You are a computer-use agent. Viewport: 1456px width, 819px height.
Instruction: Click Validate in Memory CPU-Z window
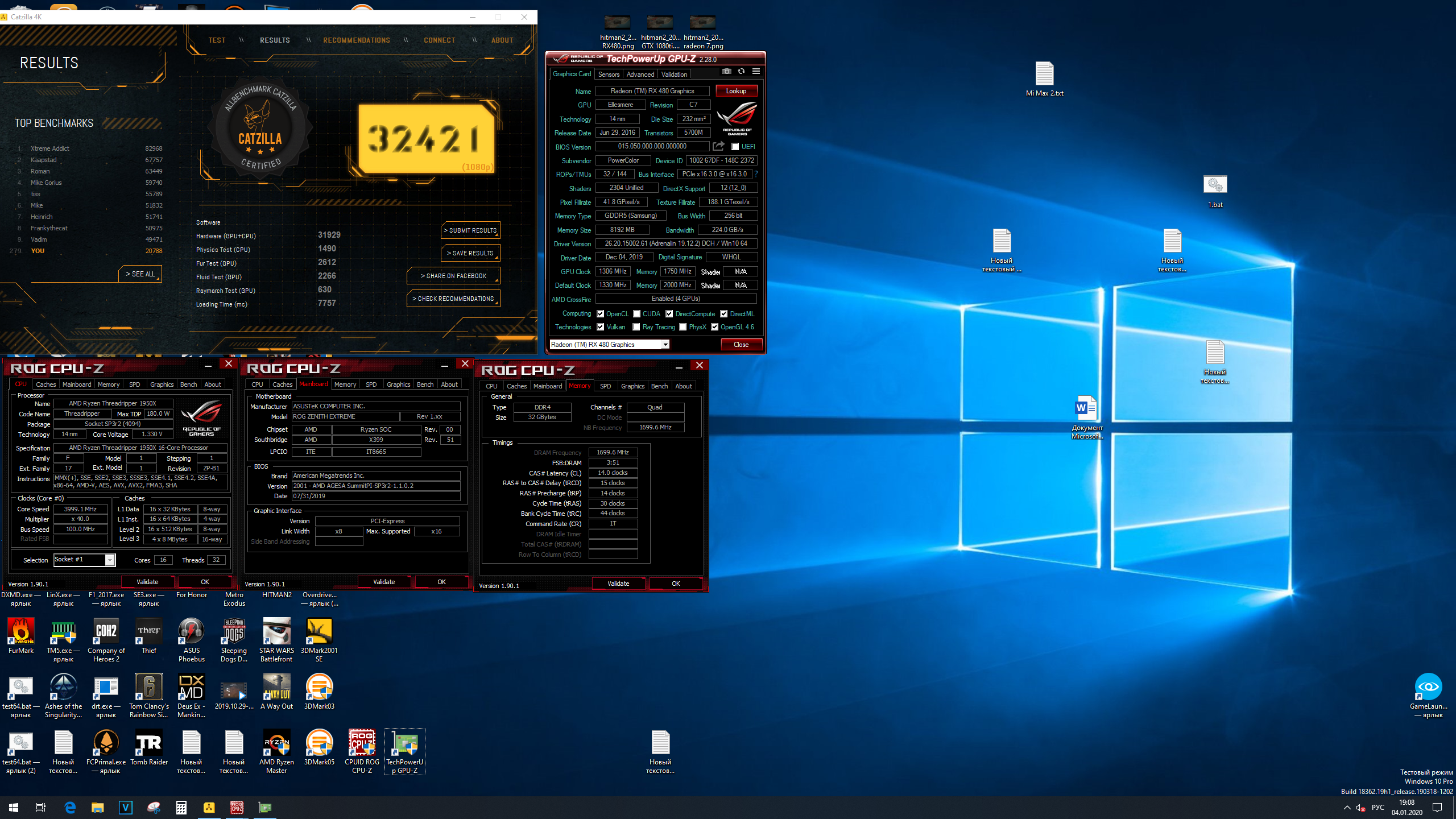pos(618,584)
